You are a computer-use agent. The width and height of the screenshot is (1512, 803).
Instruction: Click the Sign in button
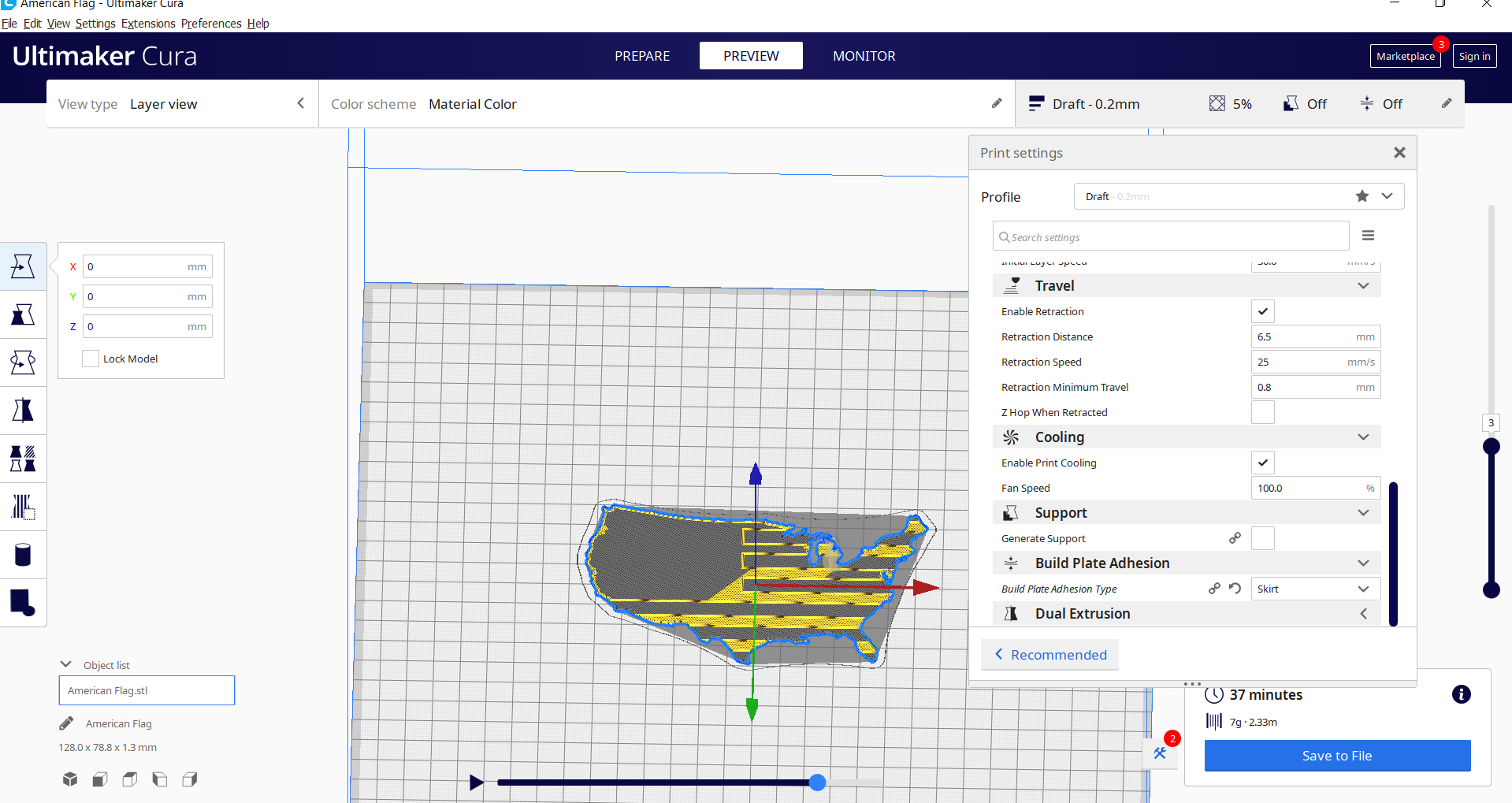pos(1474,56)
